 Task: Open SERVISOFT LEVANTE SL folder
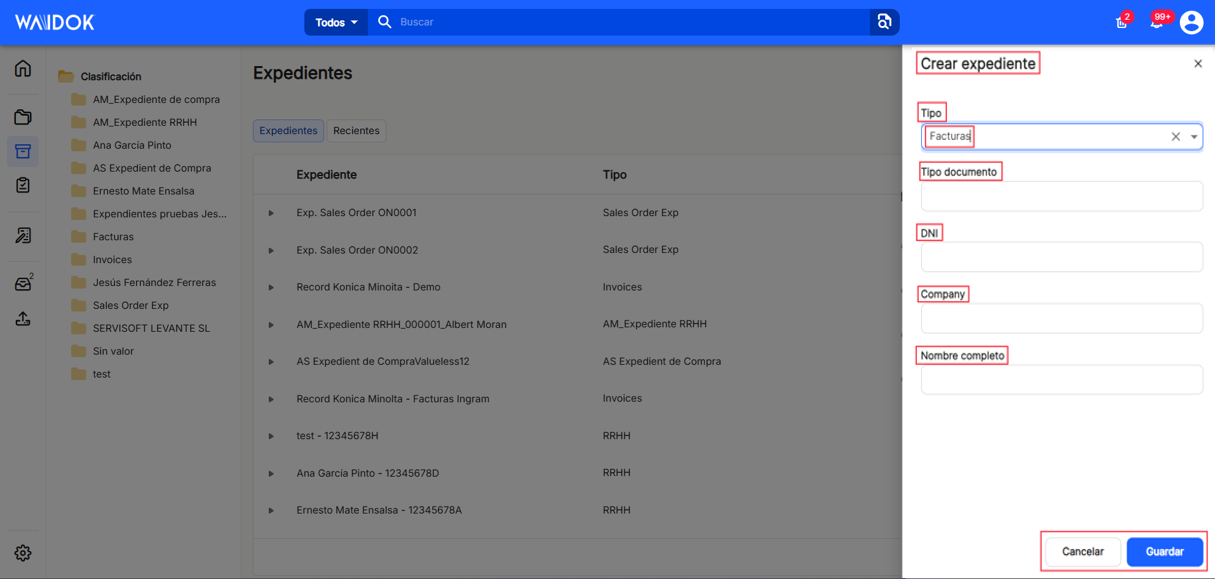click(x=141, y=329)
